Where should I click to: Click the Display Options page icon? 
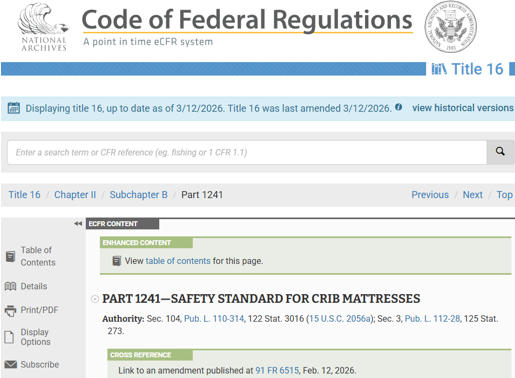(x=9, y=337)
